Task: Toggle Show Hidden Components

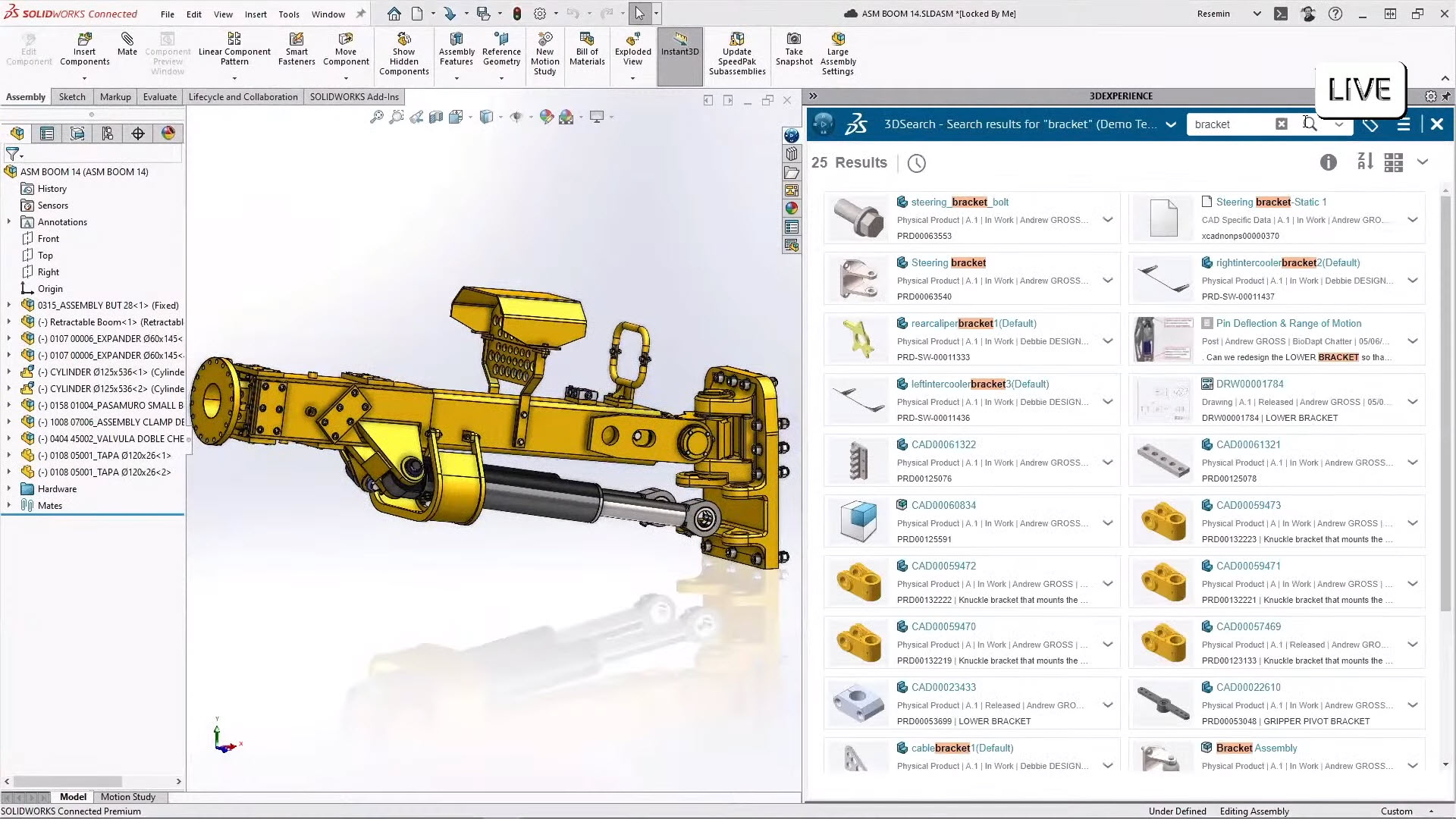Action: click(403, 49)
